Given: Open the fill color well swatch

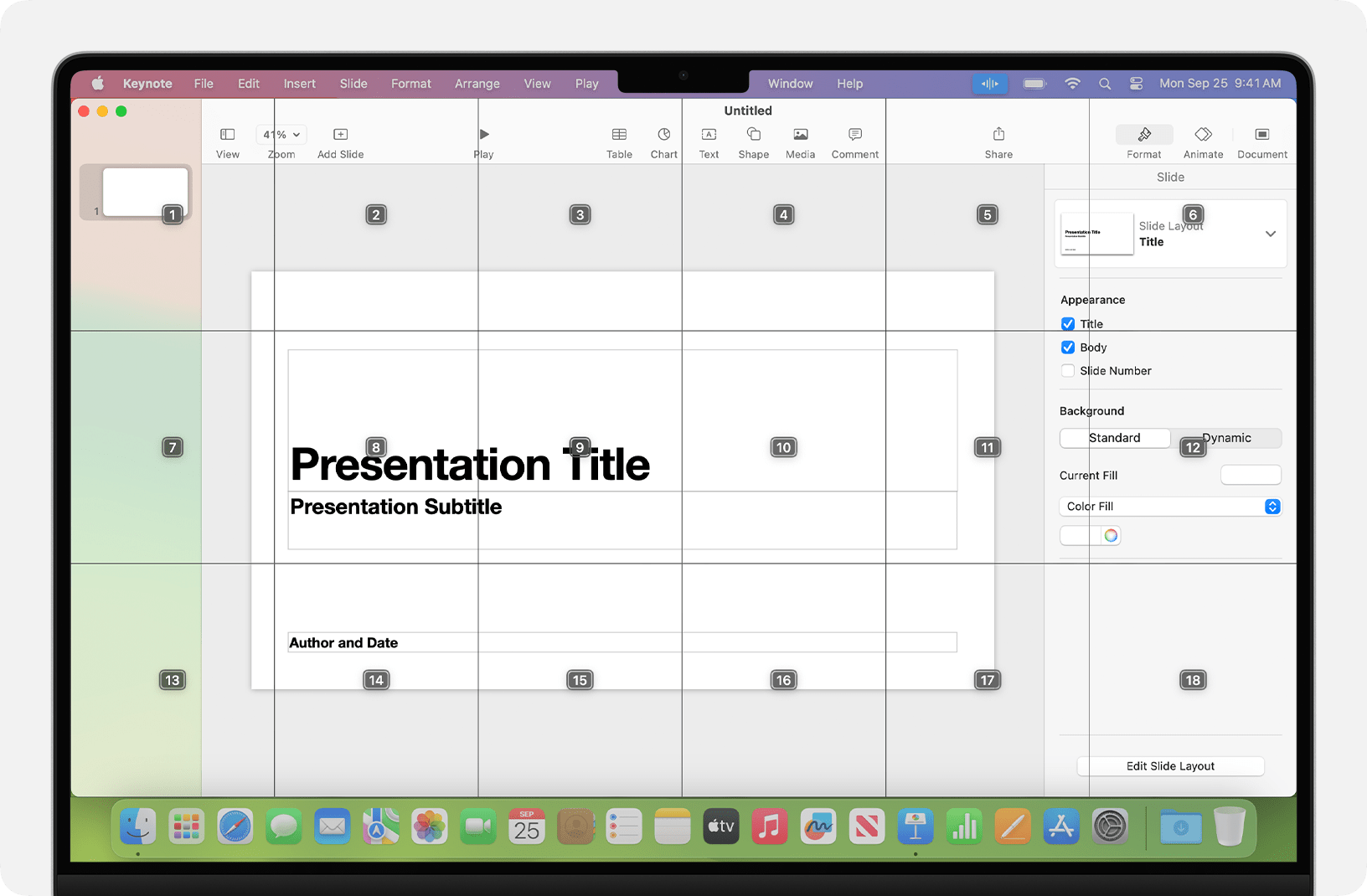Looking at the screenshot, I should [1081, 536].
